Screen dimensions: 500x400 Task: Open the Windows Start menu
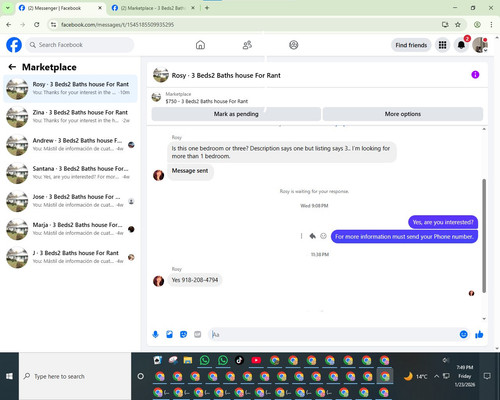click(x=9, y=376)
